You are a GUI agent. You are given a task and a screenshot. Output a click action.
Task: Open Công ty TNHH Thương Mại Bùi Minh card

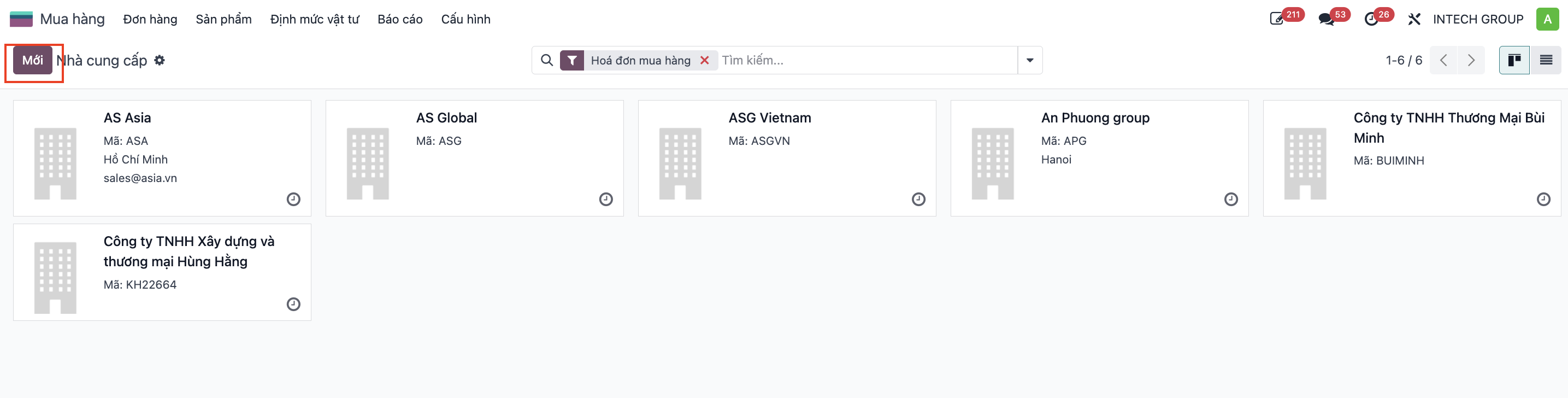point(1412,158)
